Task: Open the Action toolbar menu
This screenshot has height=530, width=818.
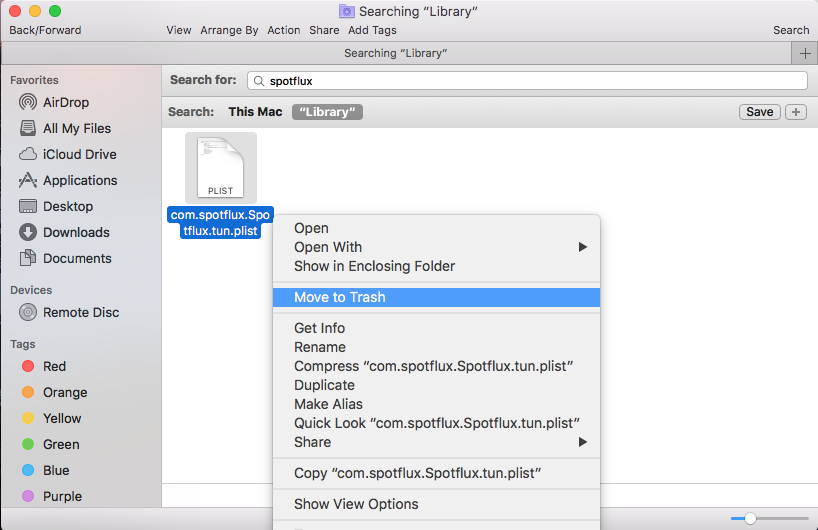Action: point(284,30)
